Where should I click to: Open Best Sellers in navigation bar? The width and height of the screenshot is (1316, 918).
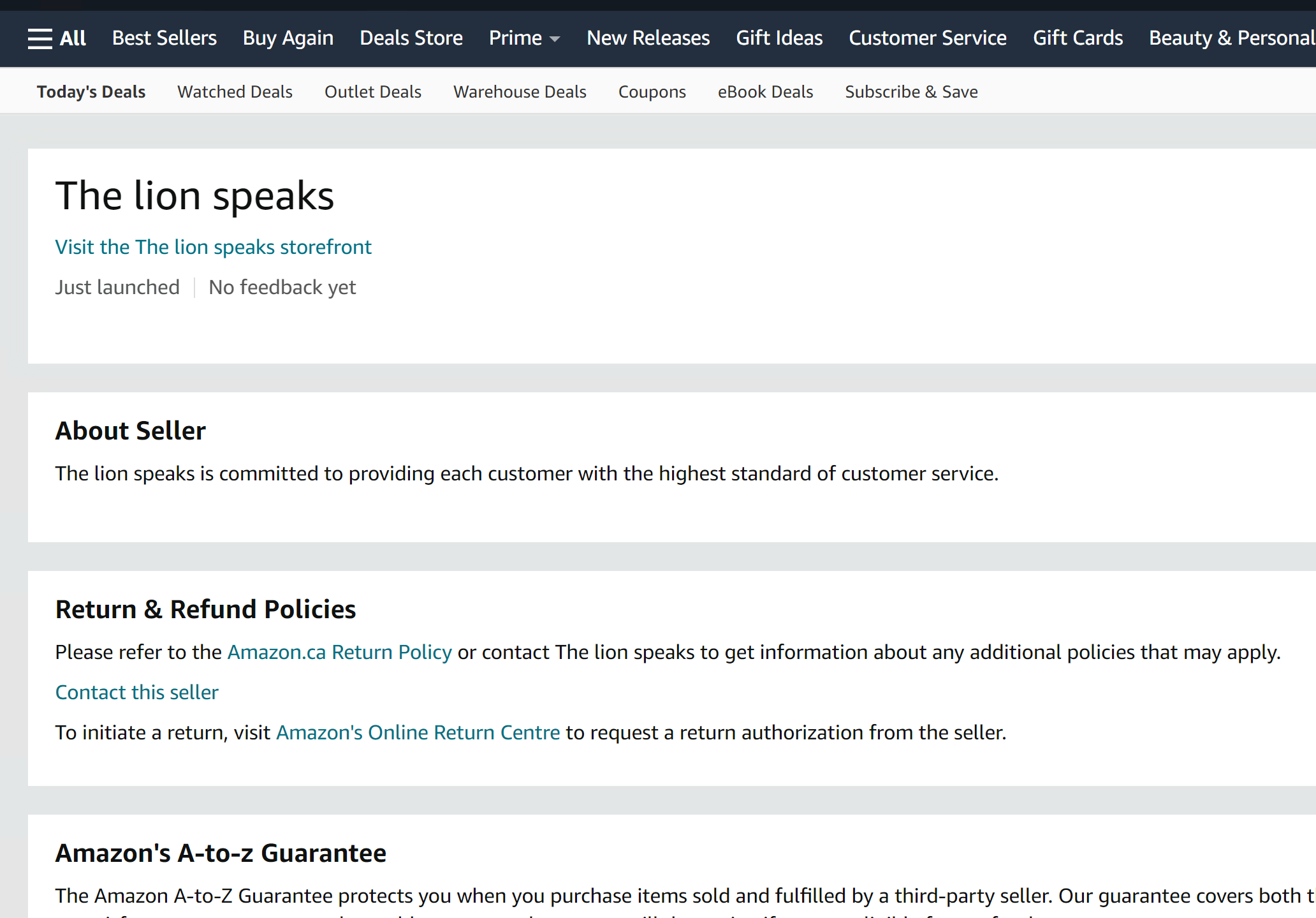[164, 38]
